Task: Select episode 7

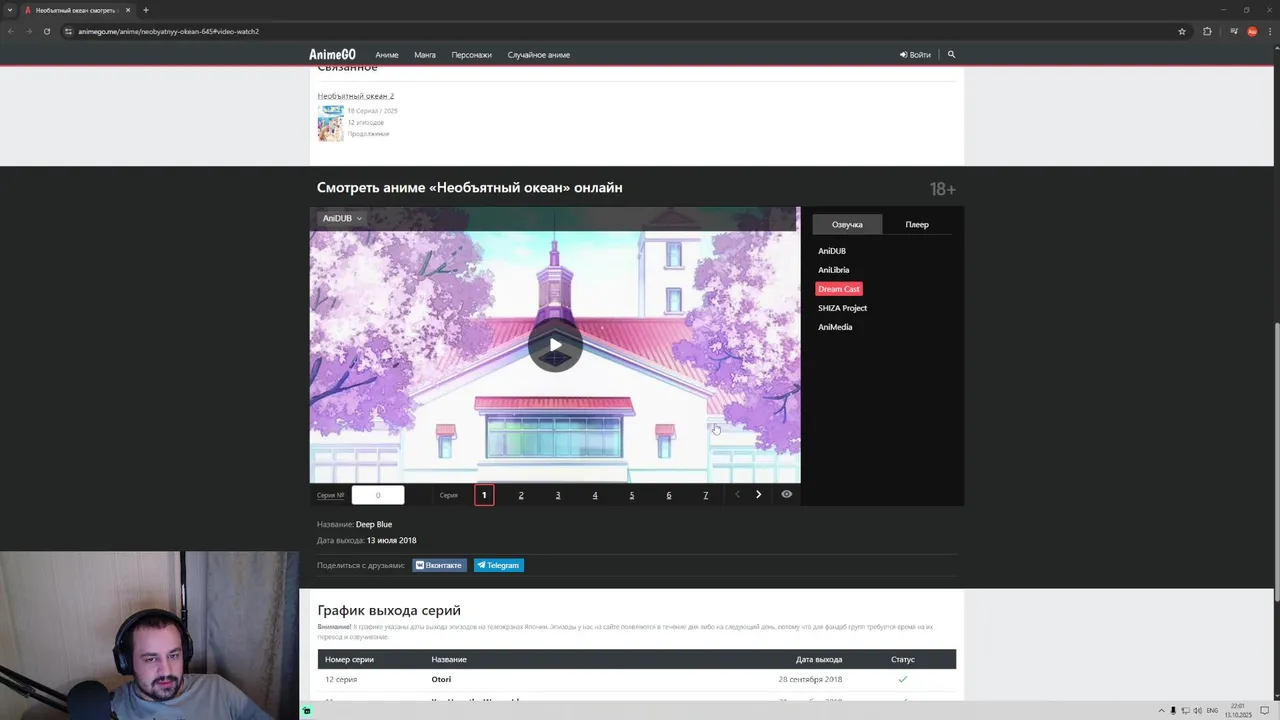Action: click(706, 495)
